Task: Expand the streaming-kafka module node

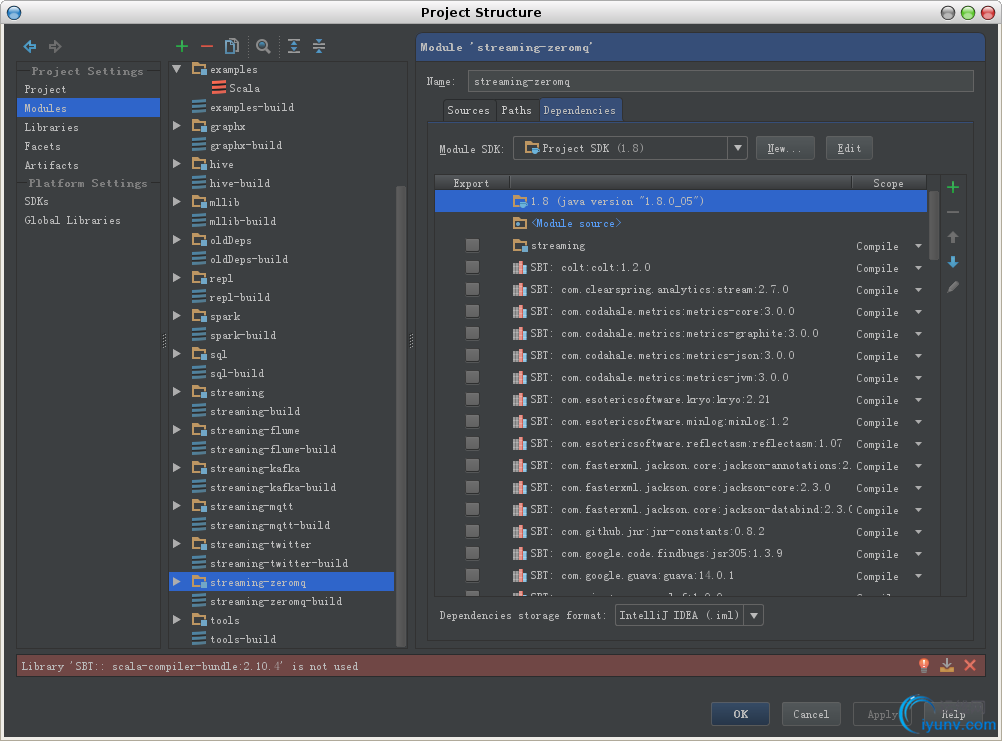Action: pos(177,468)
